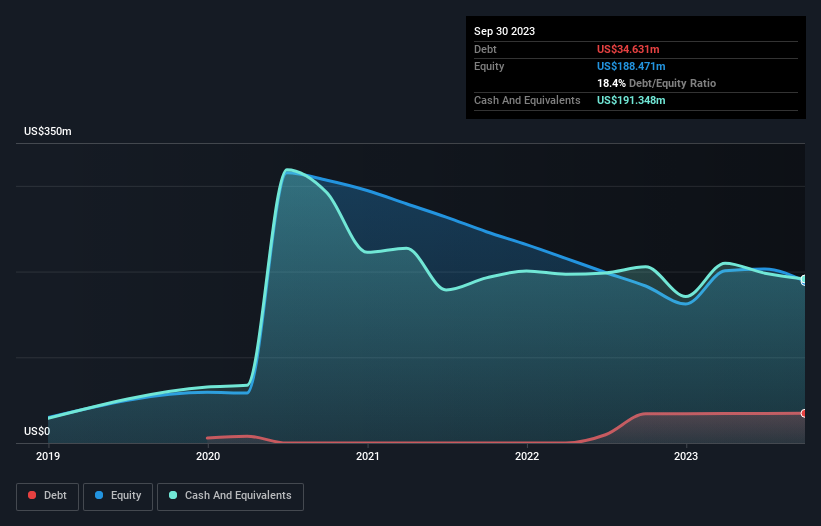Click the 2021 x-axis label
The height and width of the screenshot is (526, 821).
[x=368, y=456]
